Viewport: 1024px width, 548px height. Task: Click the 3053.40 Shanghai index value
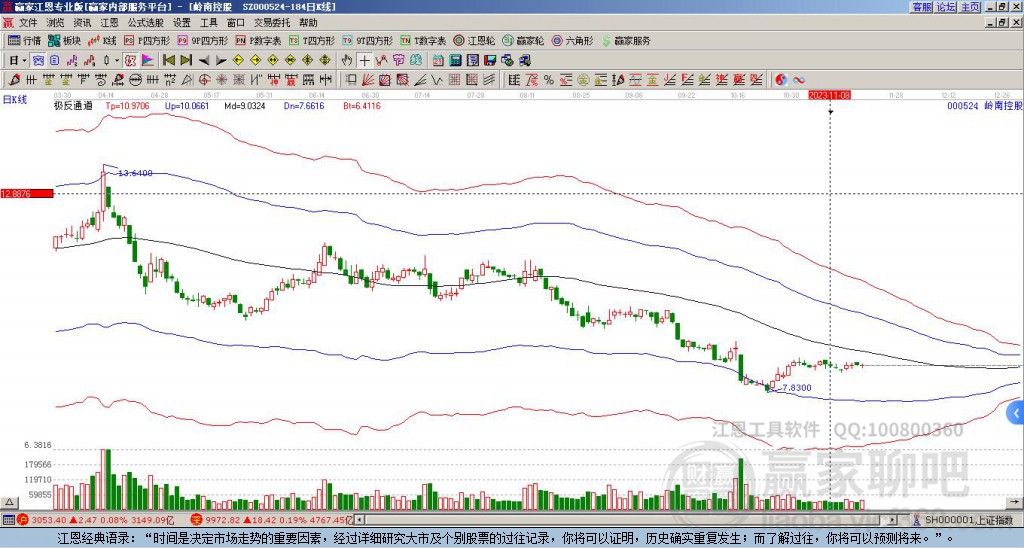49,520
